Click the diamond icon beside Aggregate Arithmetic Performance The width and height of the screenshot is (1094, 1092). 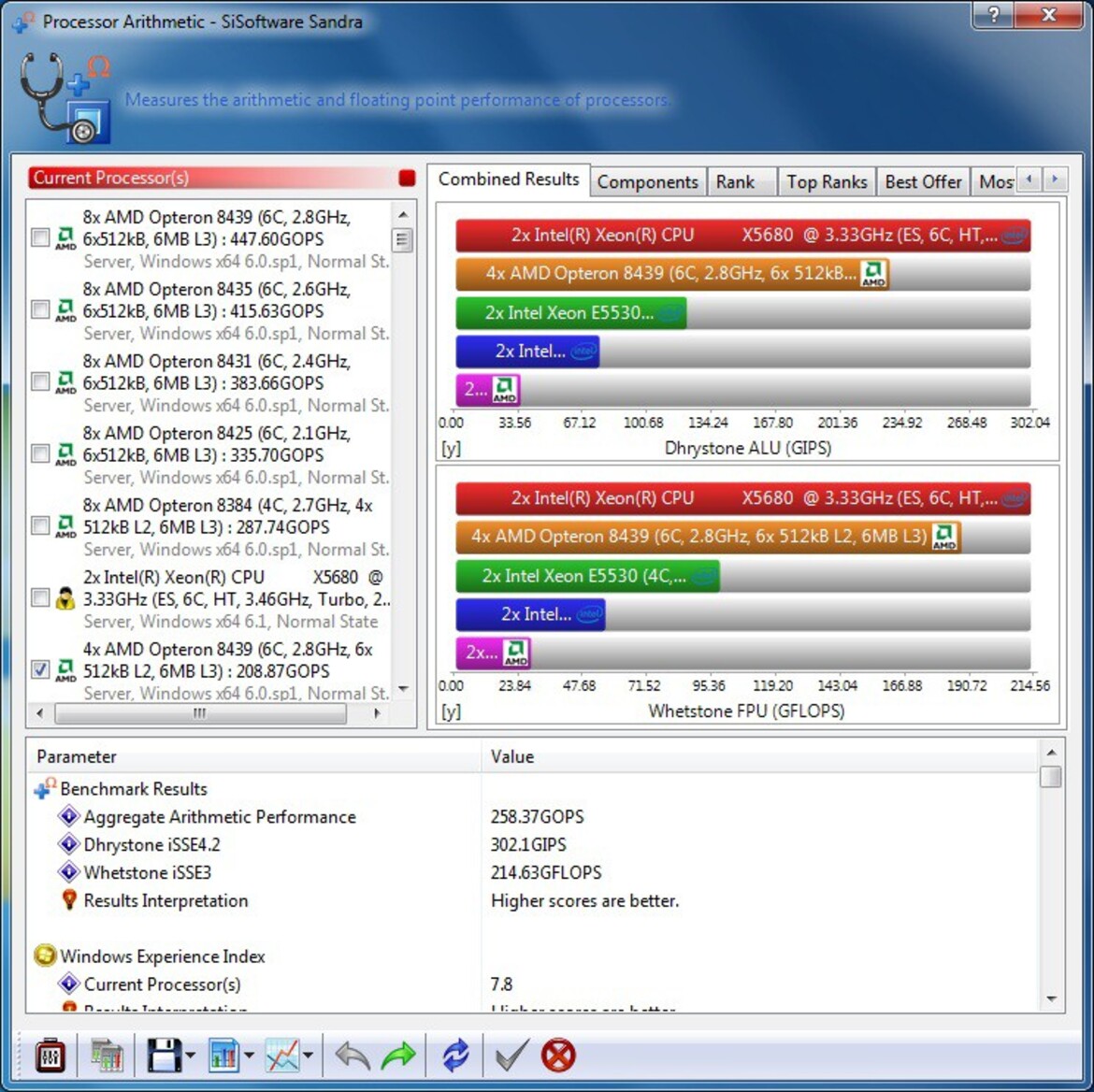(x=69, y=815)
